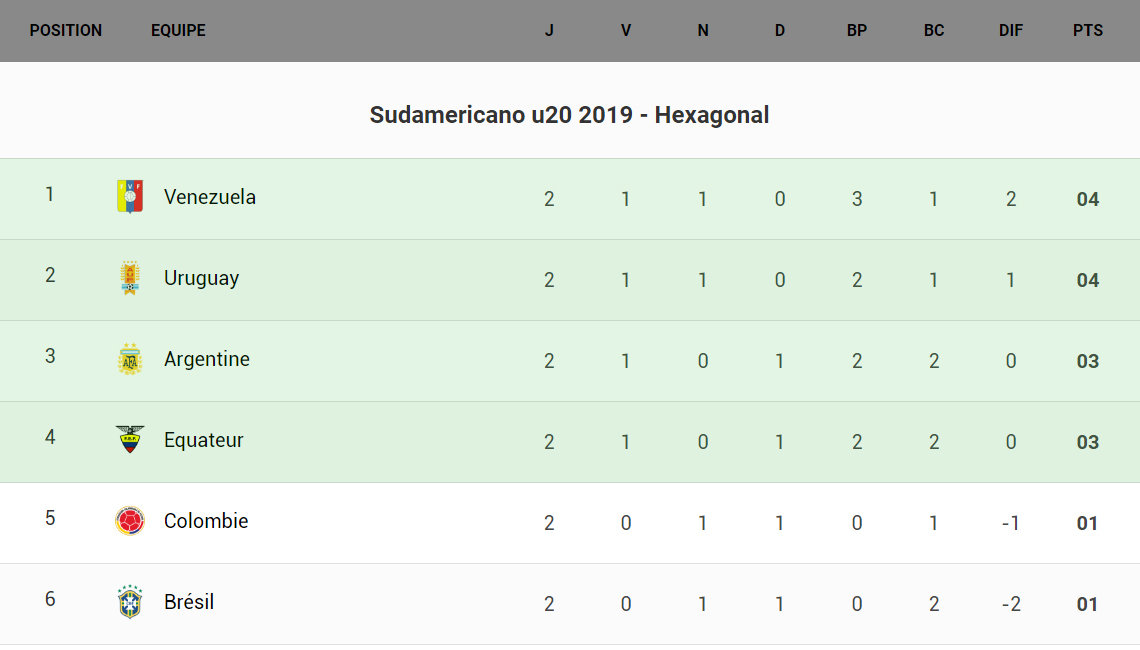Screen dimensions: 1140x650
Task: Click the BP column header
Action: click(x=857, y=30)
